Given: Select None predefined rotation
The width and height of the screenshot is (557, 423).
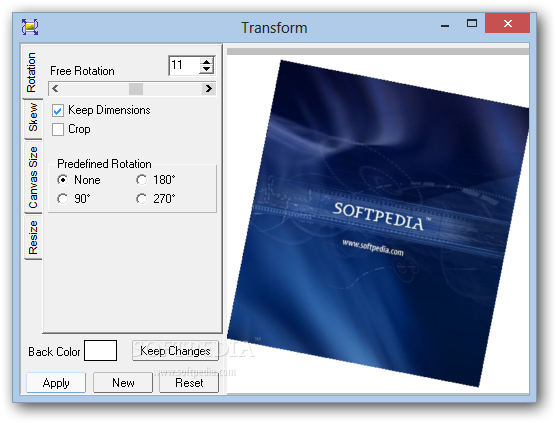Looking at the screenshot, I should point(63,180).
